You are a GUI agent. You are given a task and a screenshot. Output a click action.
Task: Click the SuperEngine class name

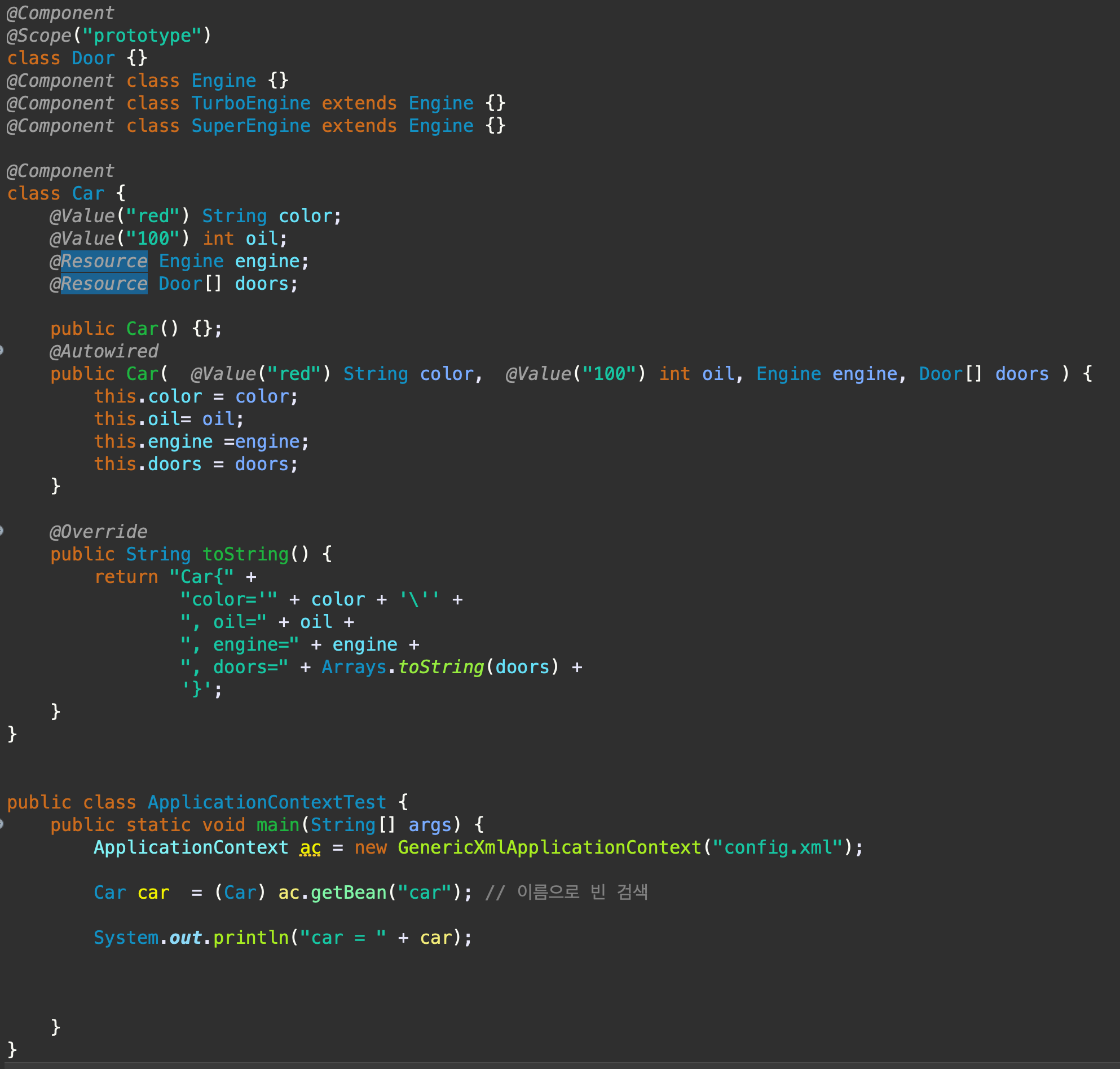(x=251, y=126)
